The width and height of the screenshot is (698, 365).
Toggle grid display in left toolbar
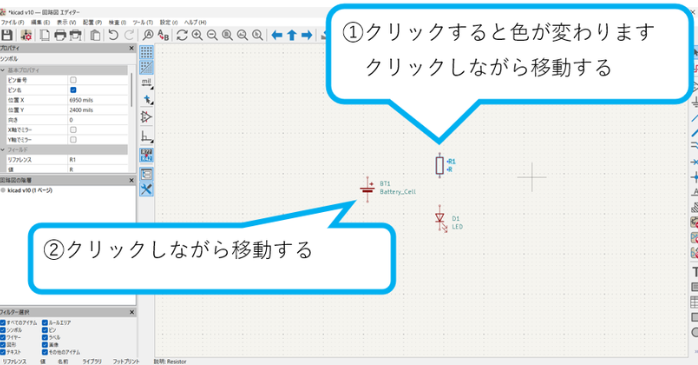(x=146, y=52)
